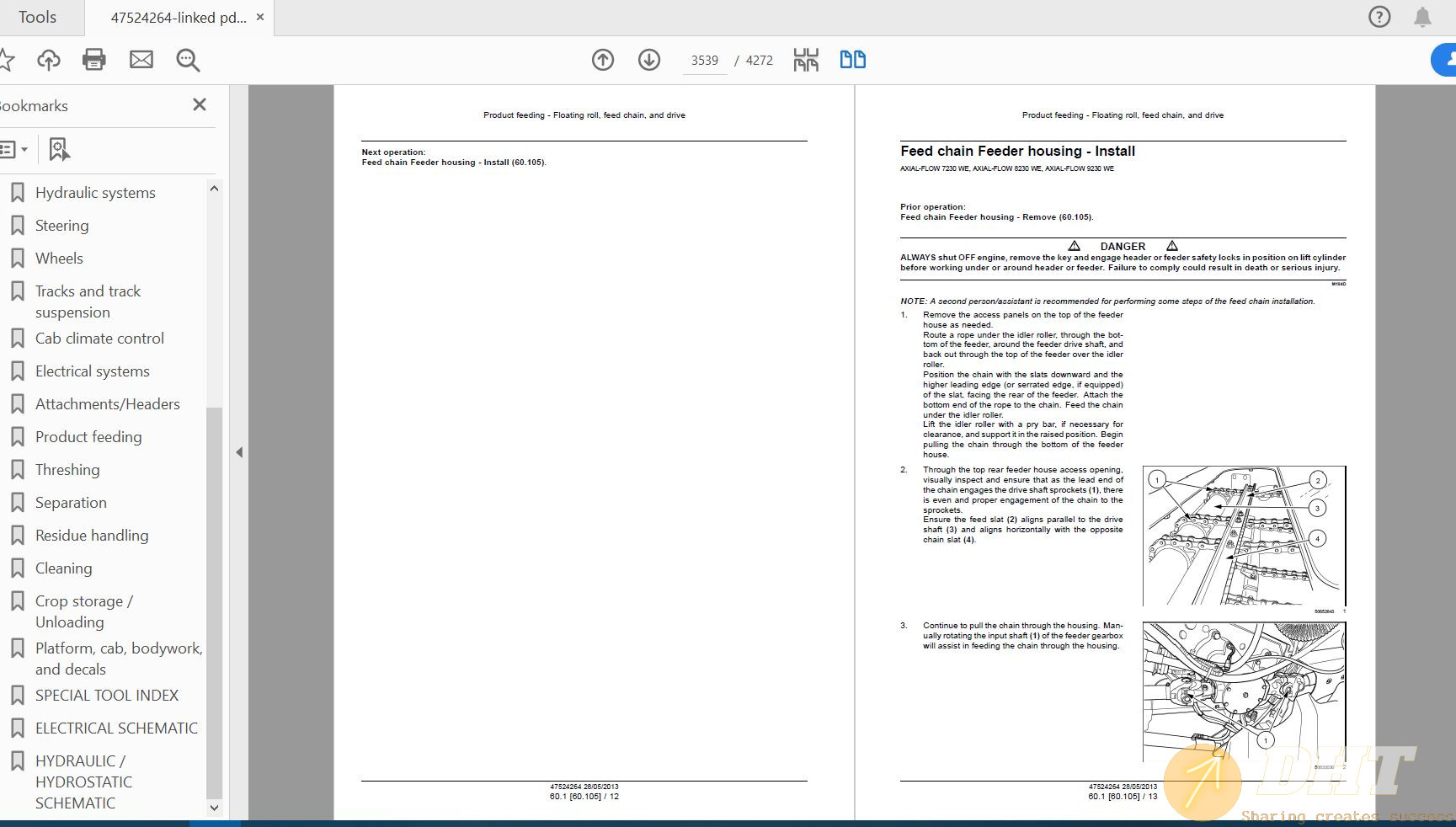Image resolution: width=1456 pixels, height=827 pixels.
Task: Open the Product feeding bookmark
Action: click(88, 437)
